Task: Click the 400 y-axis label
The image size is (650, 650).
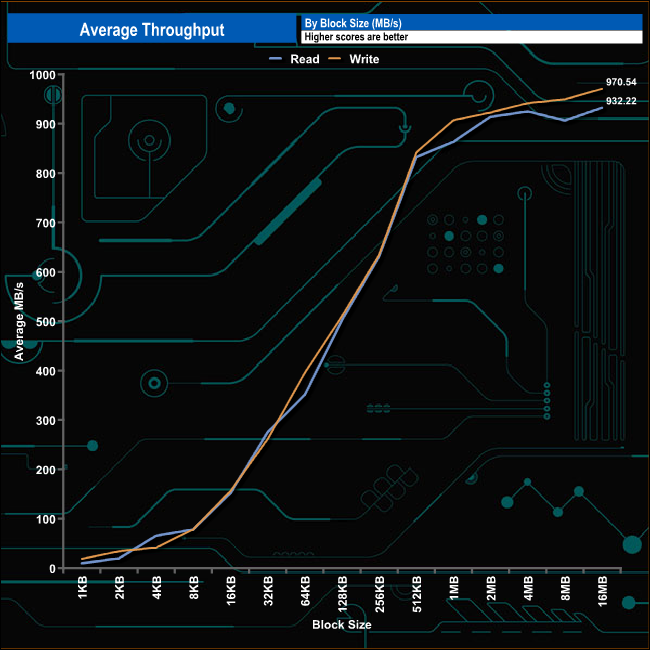Action: 46,371
